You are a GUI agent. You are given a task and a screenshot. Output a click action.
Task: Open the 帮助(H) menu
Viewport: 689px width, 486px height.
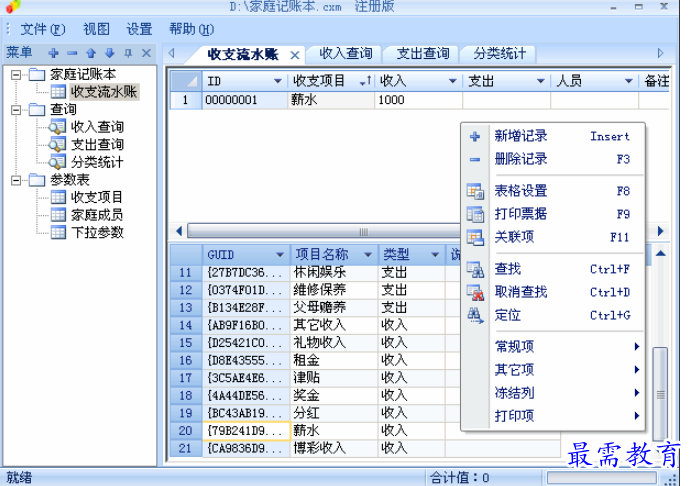click(x=192, y=29)
